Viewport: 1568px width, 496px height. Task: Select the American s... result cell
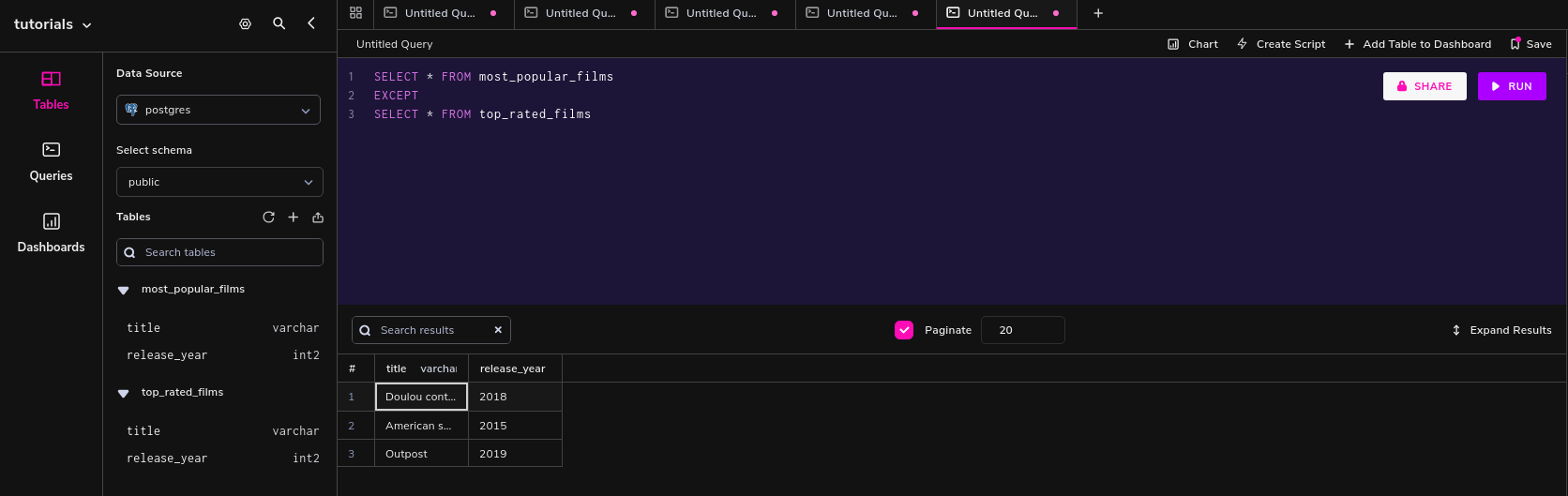coord(421,426)
